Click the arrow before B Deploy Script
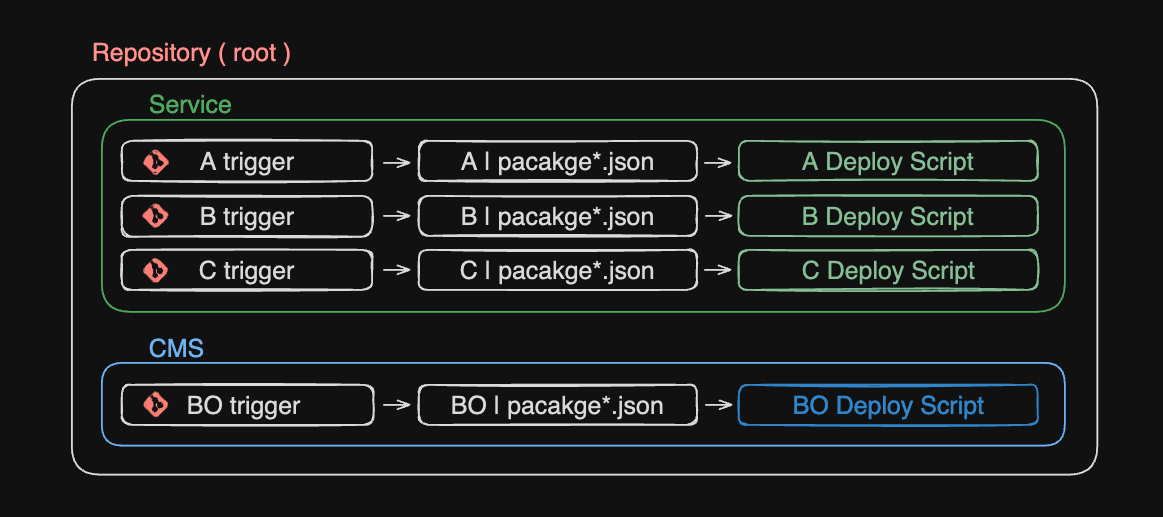1163x517 pixels. coord(717,216)
